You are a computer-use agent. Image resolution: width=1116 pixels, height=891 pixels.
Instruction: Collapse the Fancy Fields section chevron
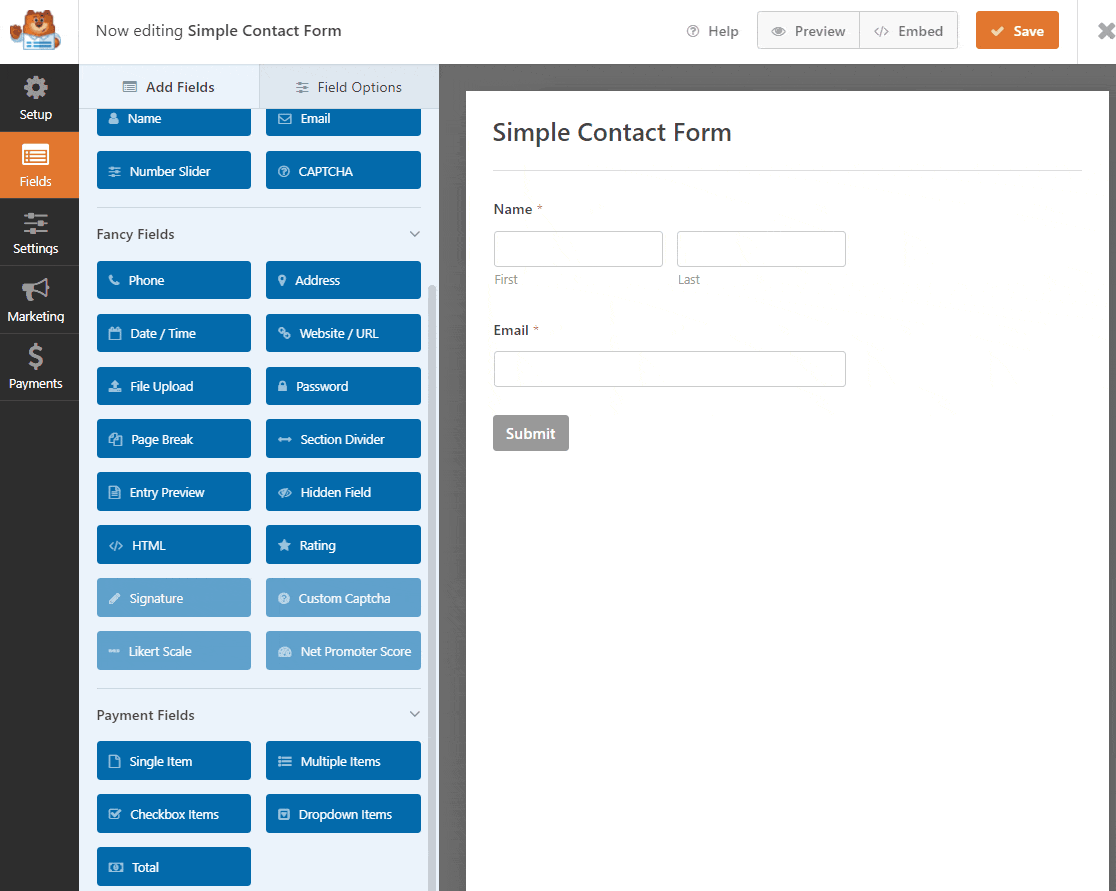(414, 234)
